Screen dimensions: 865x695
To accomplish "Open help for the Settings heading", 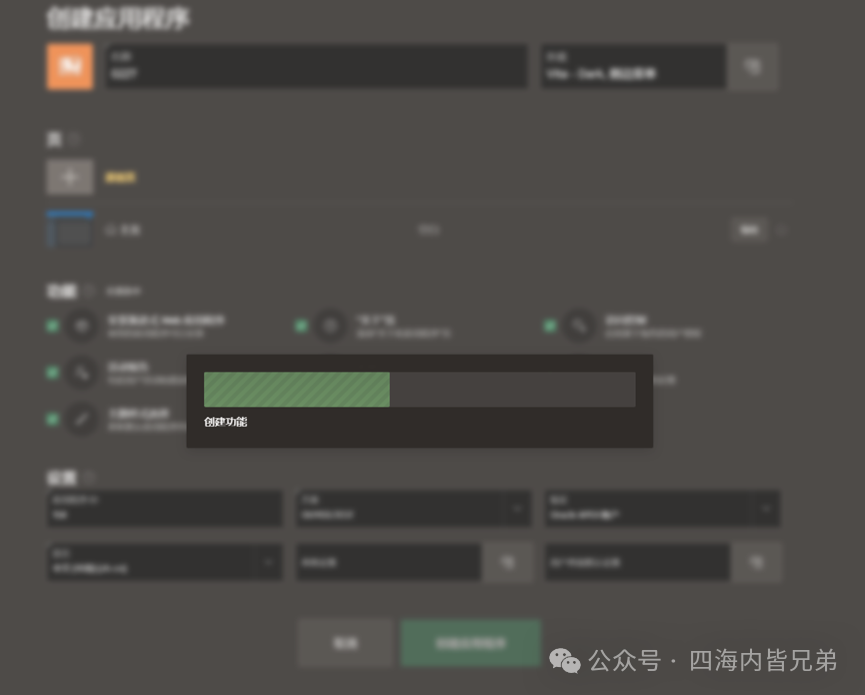I will point(89,477).
